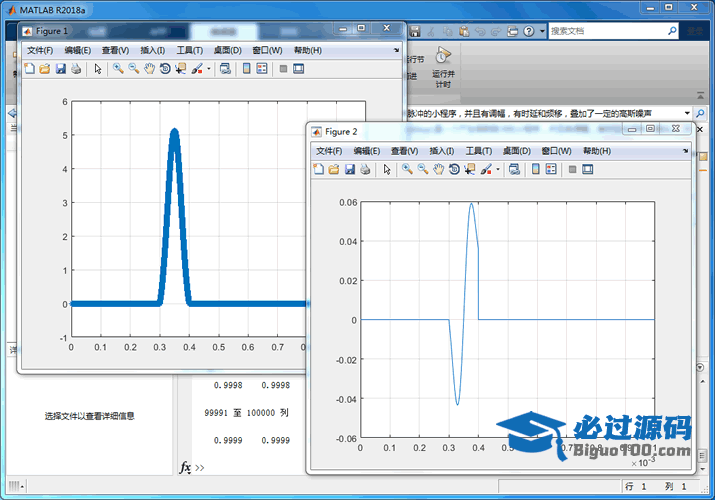Activate Zoom In tool in Figure 1
Viewport: 715px width, 500px height.
pos(118,69)
